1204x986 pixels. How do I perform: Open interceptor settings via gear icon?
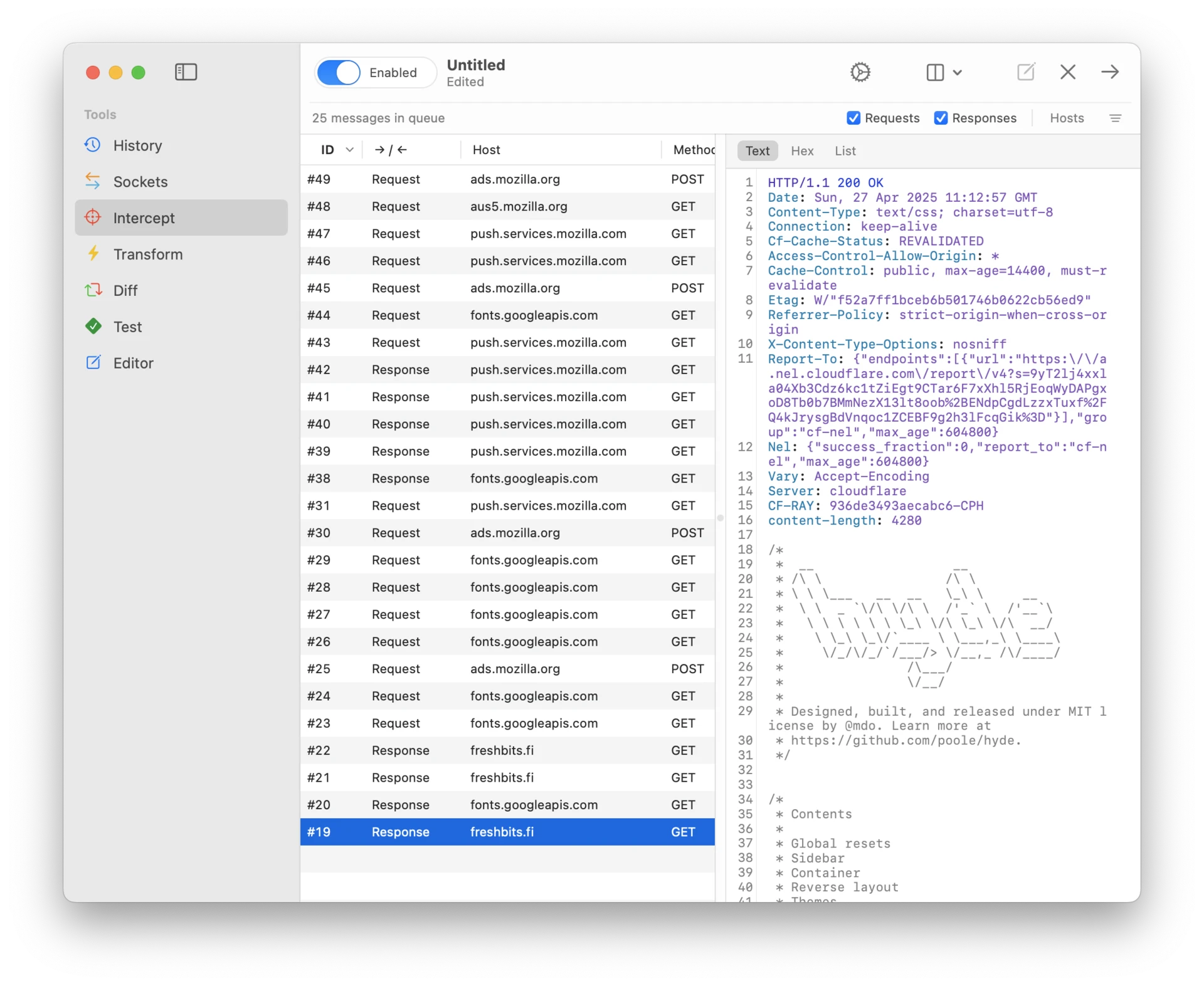pyautogui.click(x=860, y=71)
